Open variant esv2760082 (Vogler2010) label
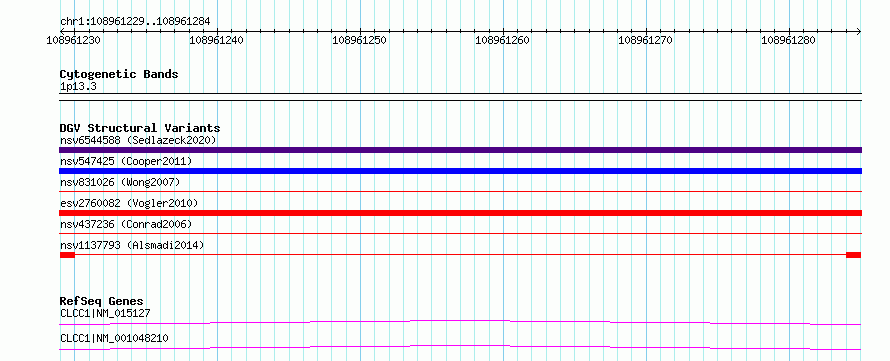 coord(129,203)
